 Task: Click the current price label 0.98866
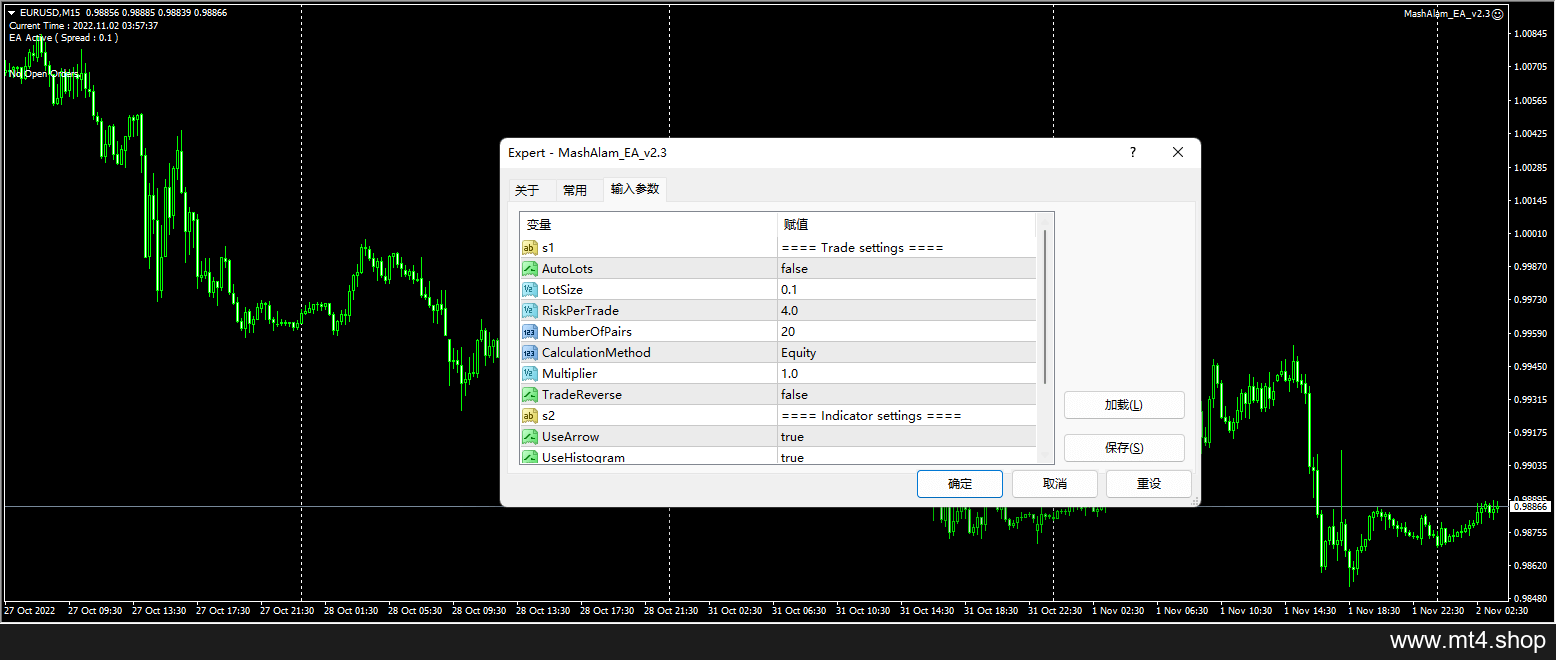click(x=1530, y=507)
